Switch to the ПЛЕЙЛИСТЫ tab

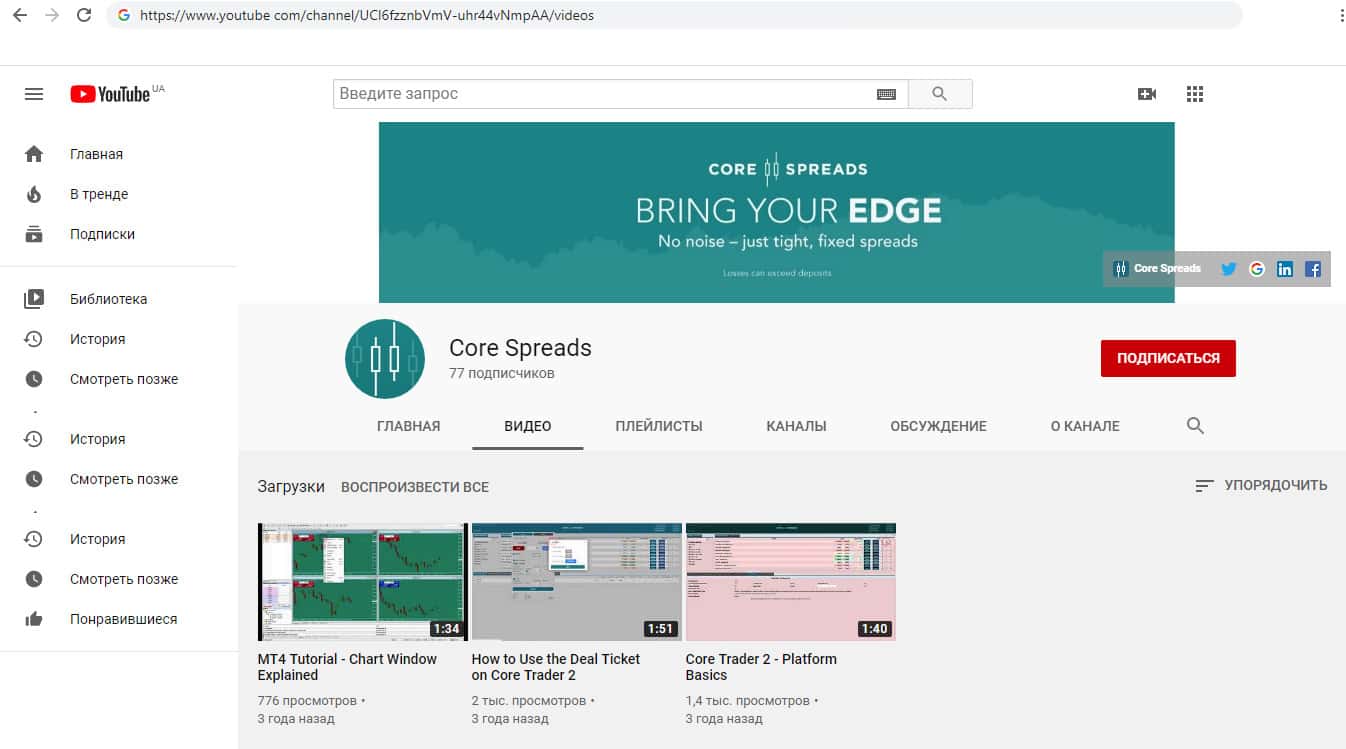coord(659,426)
